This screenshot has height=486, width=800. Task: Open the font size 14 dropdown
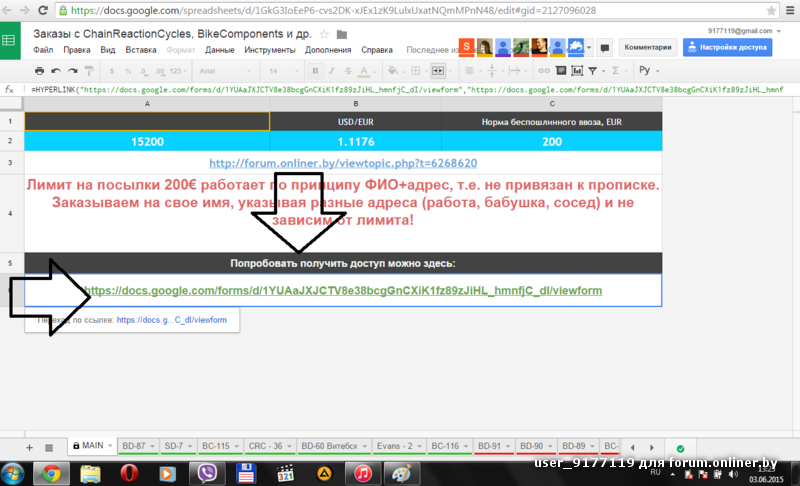[x=284, y=71]
